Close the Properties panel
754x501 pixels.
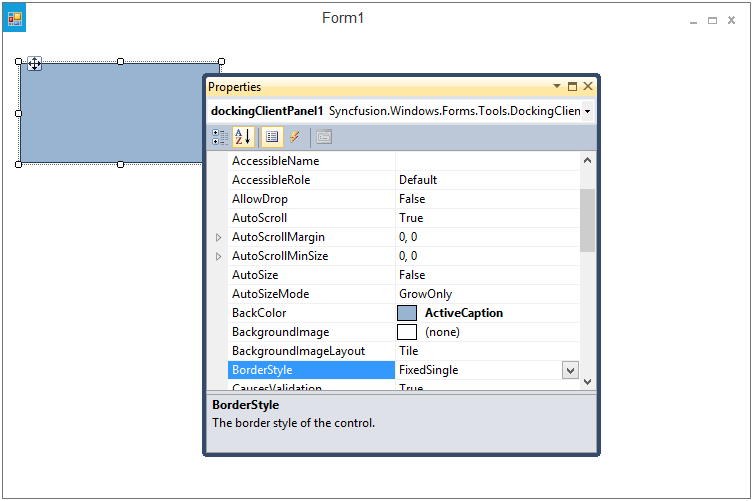[x=588, y=87]
